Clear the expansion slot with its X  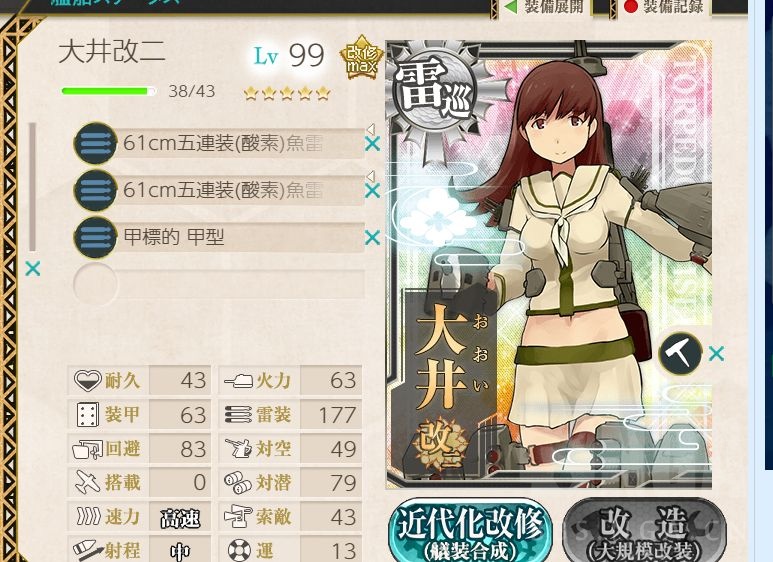(716, 353)
